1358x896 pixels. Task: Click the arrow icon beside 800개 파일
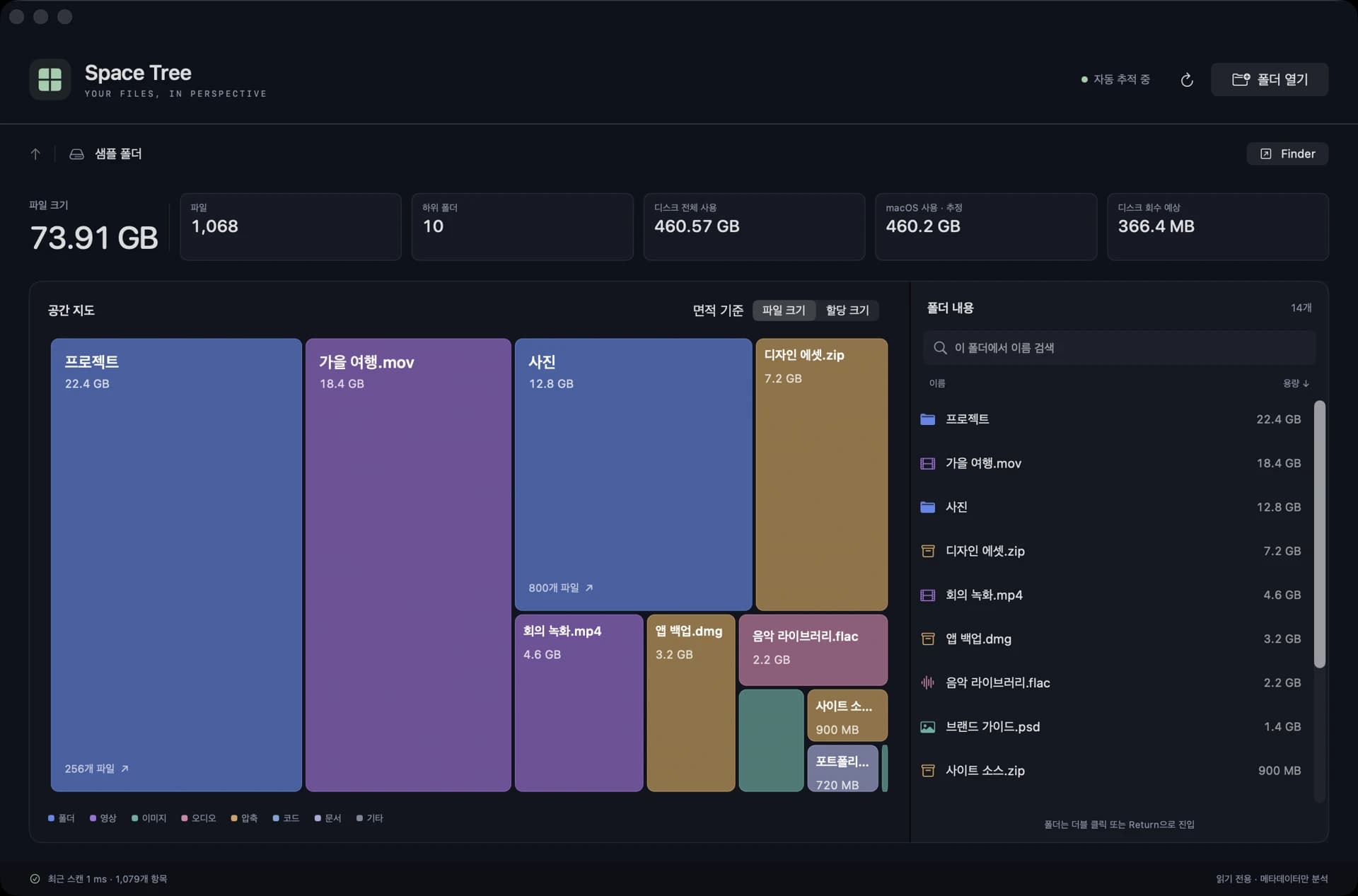click(589, 588)
